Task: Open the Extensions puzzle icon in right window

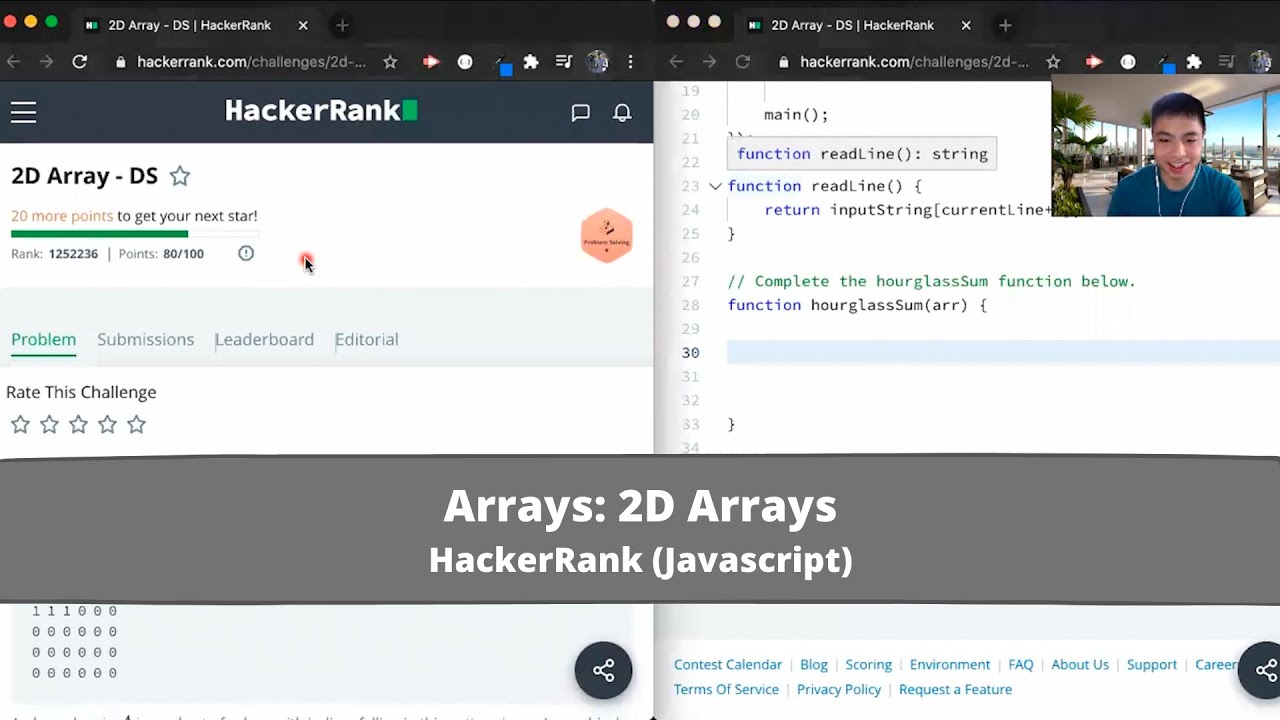Action: point(1194,62)
